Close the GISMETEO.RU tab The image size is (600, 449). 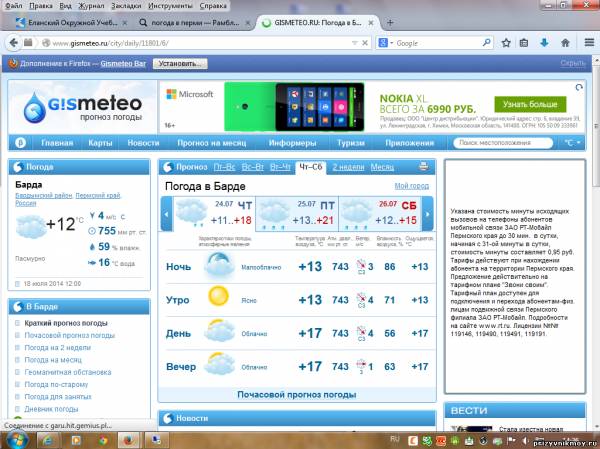(x=370, y=23)
